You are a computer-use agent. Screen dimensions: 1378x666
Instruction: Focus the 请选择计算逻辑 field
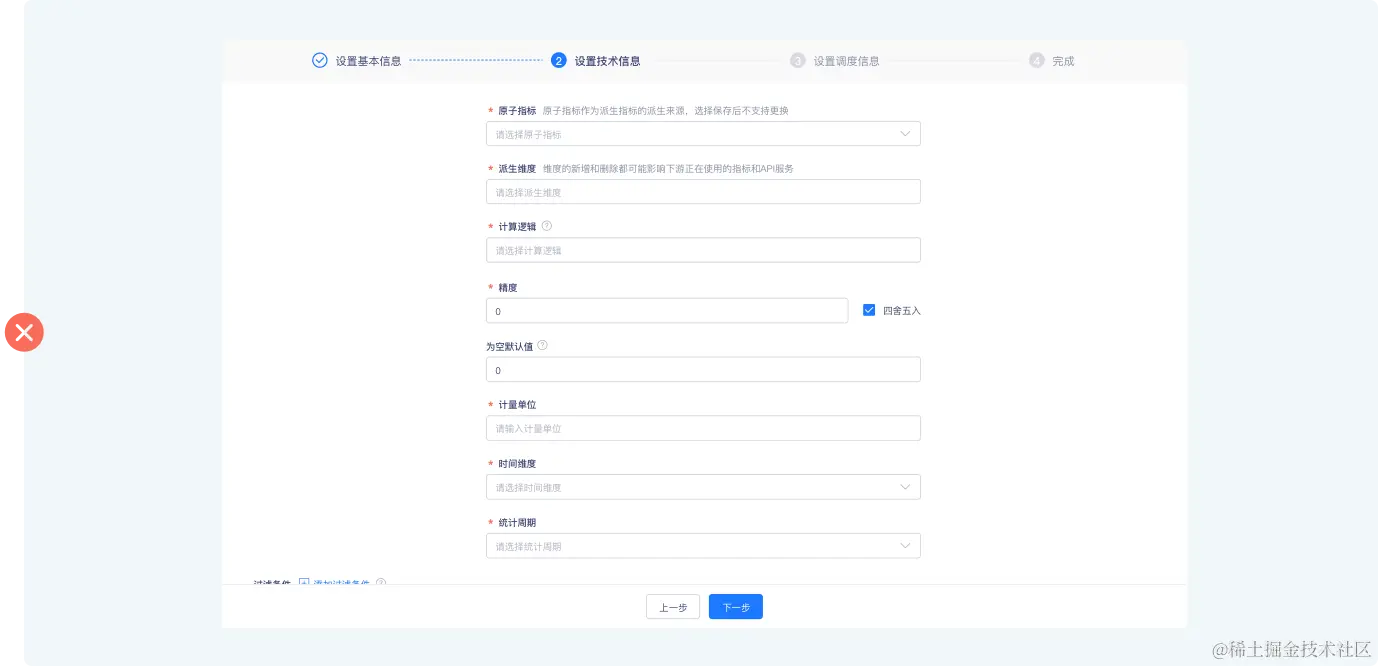pyautogui.click(x=703, y=250)
